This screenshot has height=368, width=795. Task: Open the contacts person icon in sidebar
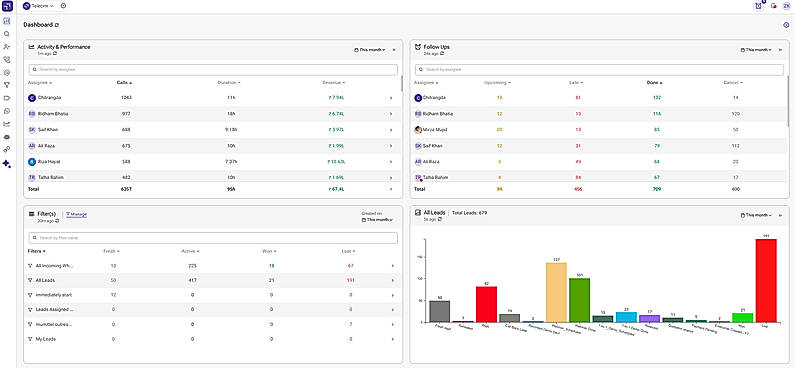pos(7,47)
